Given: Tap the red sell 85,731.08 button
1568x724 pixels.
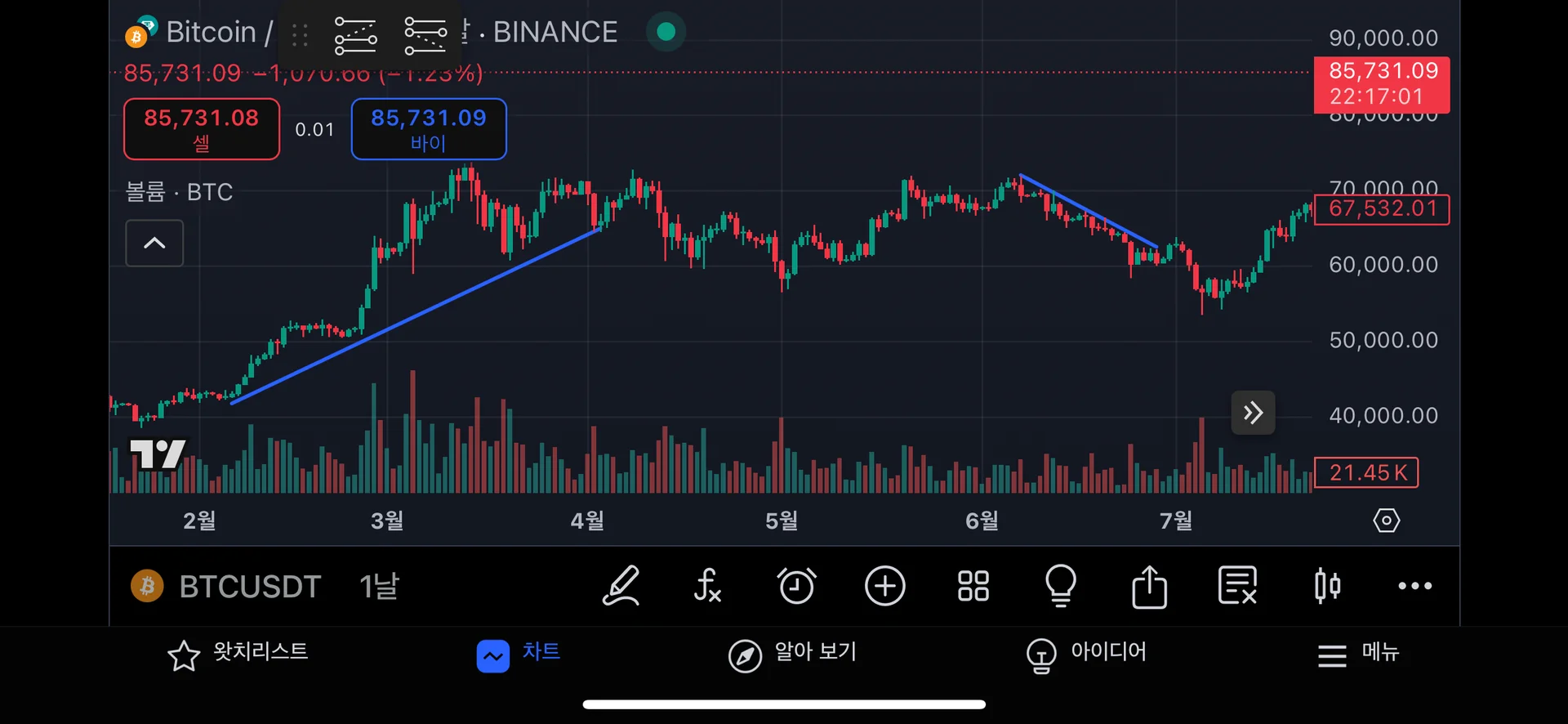Looking at the screenshot, I should (201, 129).
